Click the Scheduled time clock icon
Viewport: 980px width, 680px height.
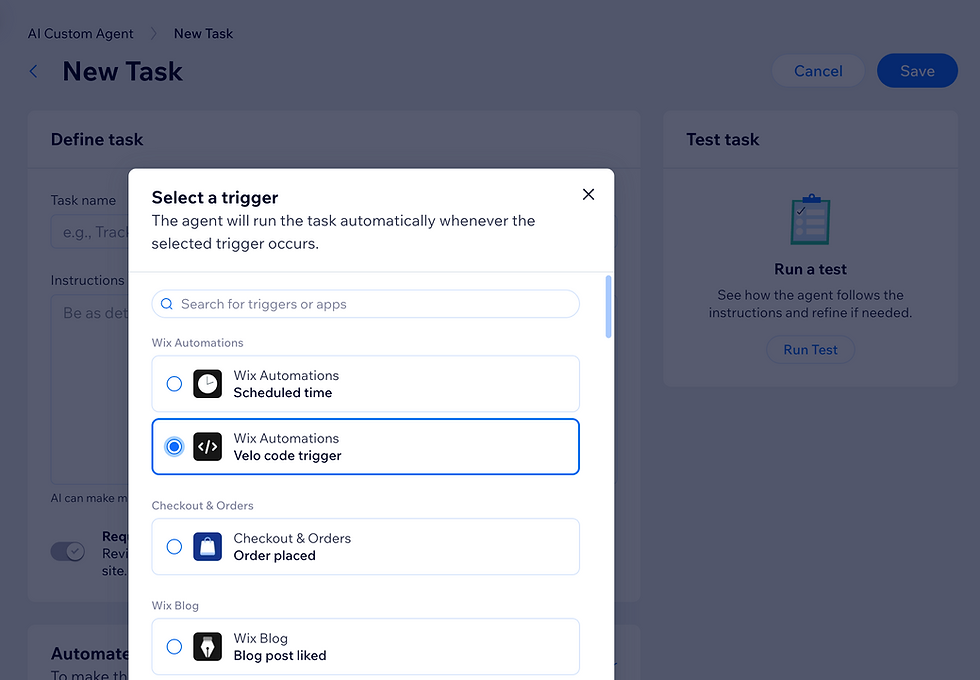(208, 384)
